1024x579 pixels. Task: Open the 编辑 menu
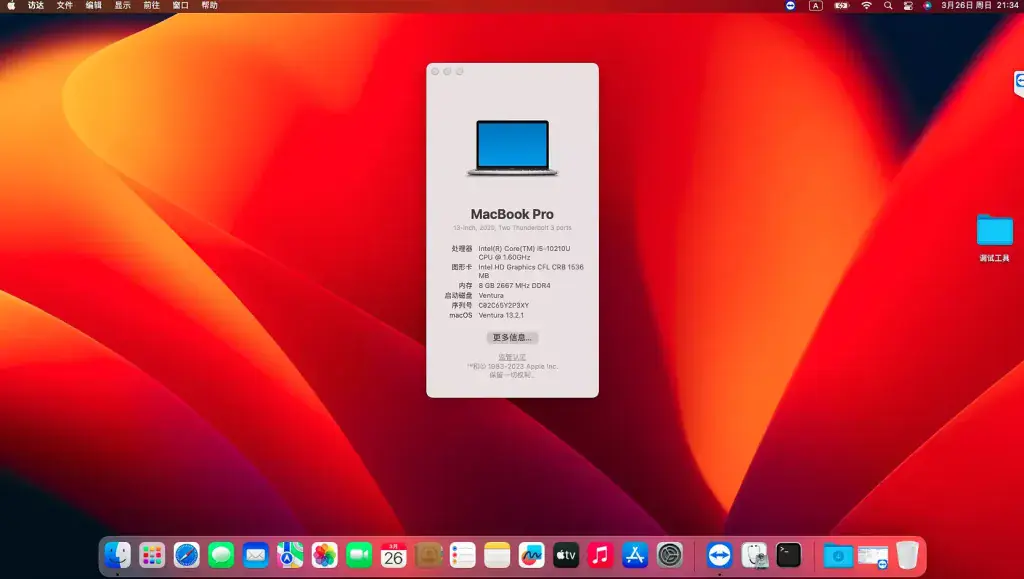click(x=93, y=5)
